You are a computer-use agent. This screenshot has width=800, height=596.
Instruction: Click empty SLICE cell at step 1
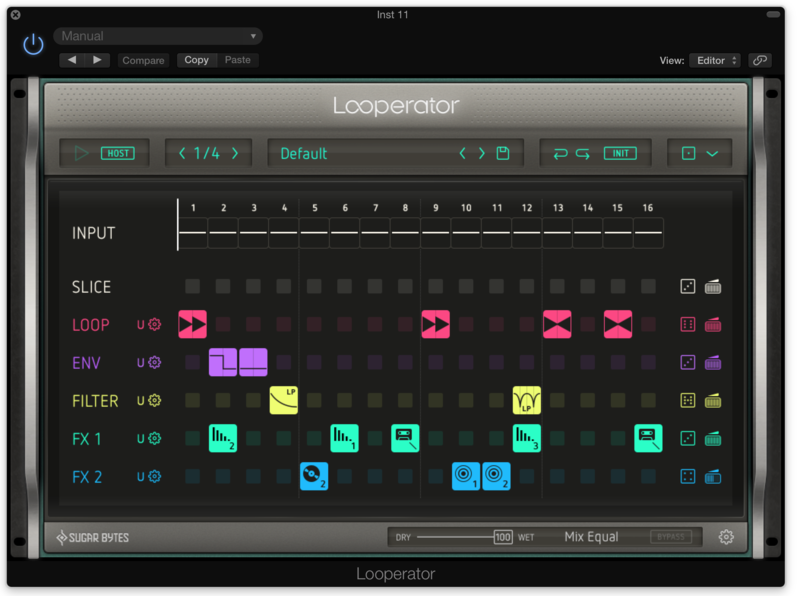tap(192, 286)
